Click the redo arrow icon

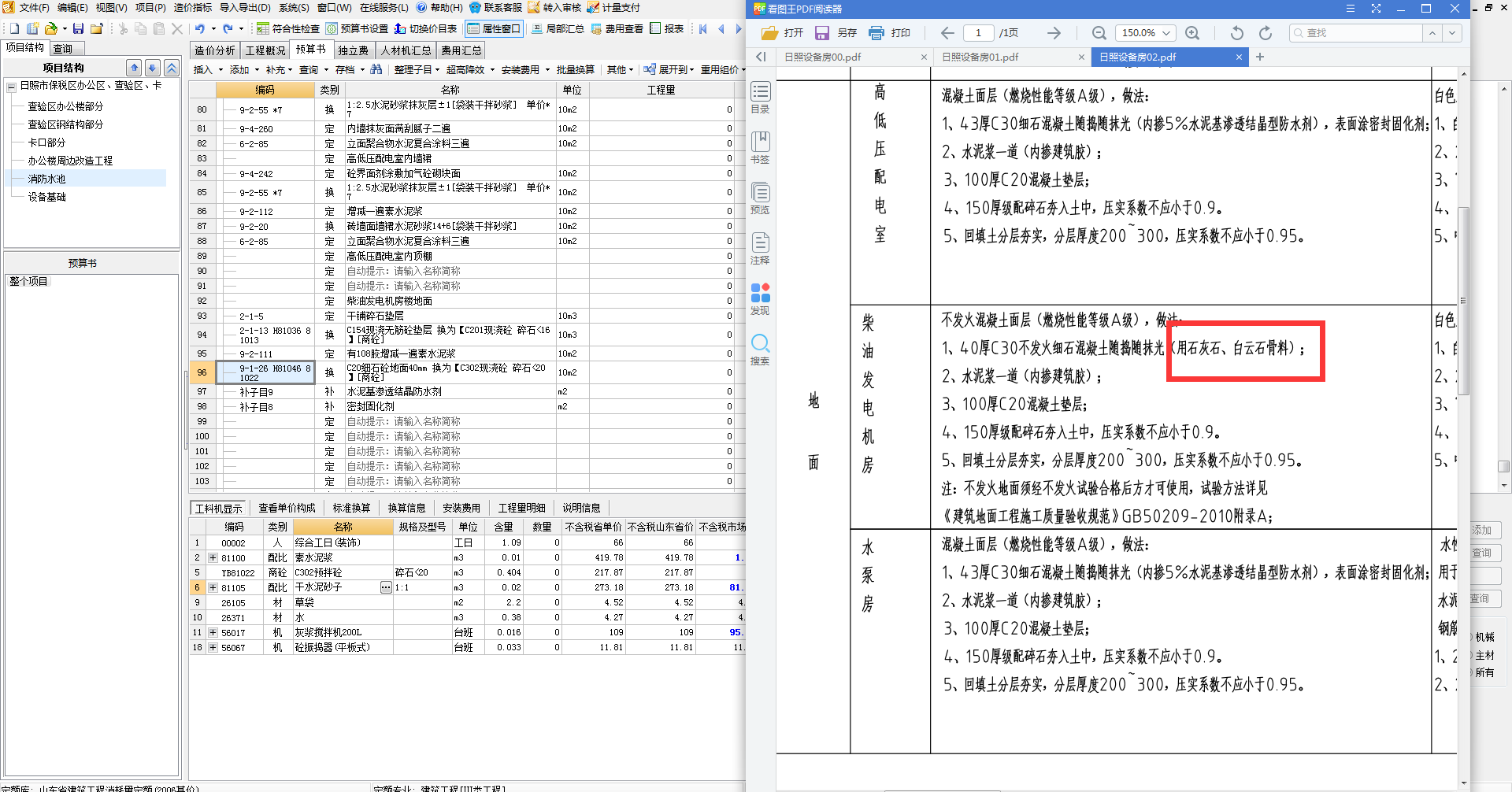point(228,28)
